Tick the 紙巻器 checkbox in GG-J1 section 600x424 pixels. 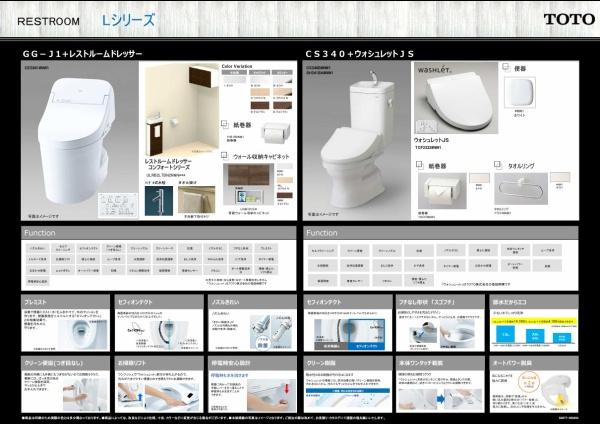[x=225, y=124]
